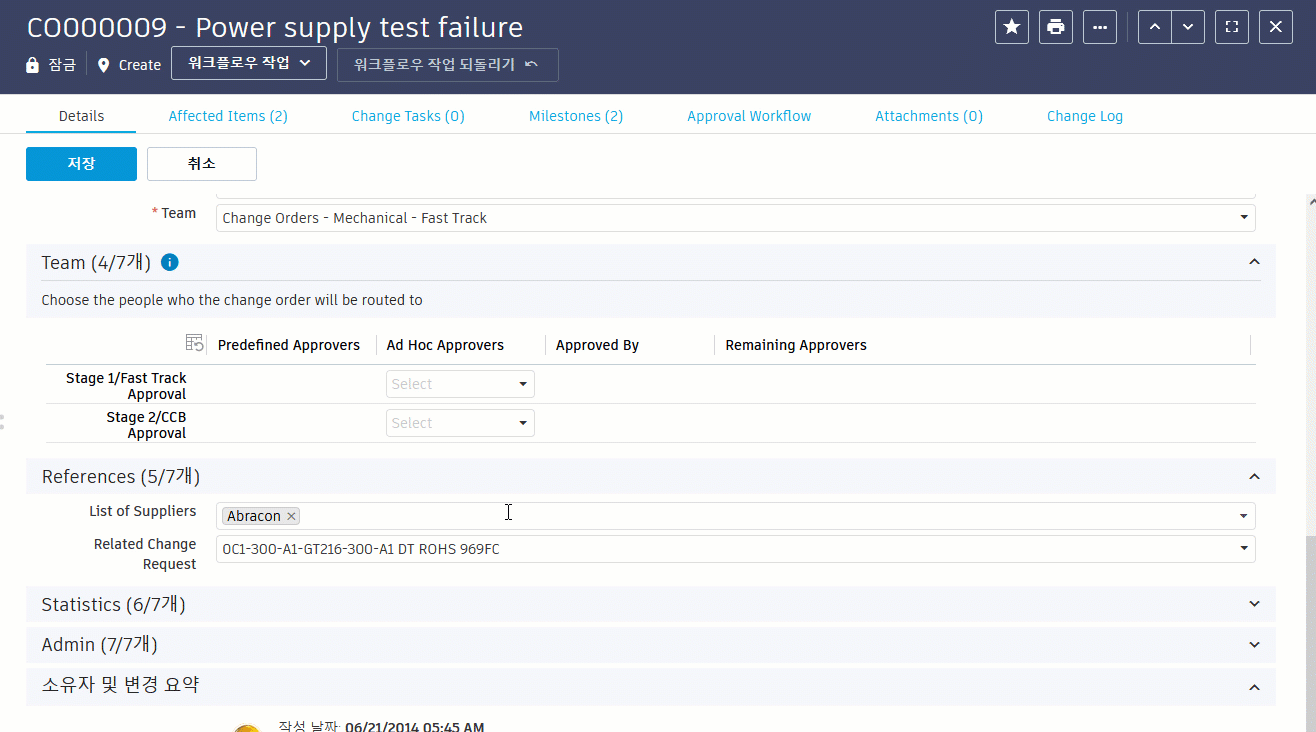Open the Approval Workflow tab
The width and height of the screenshot is (1316, 732).
(749, 116)
